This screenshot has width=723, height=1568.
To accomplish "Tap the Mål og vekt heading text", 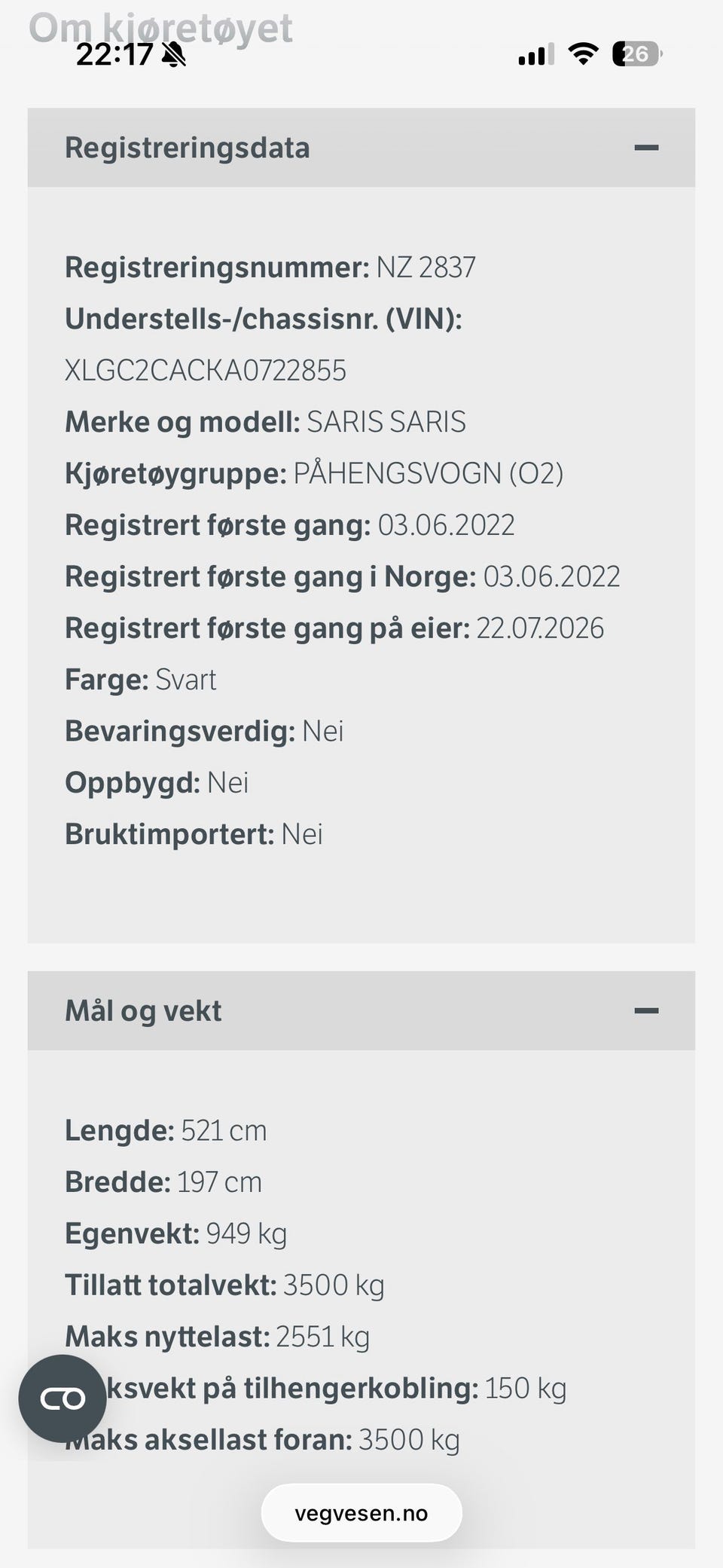I will click(143, 1010).
